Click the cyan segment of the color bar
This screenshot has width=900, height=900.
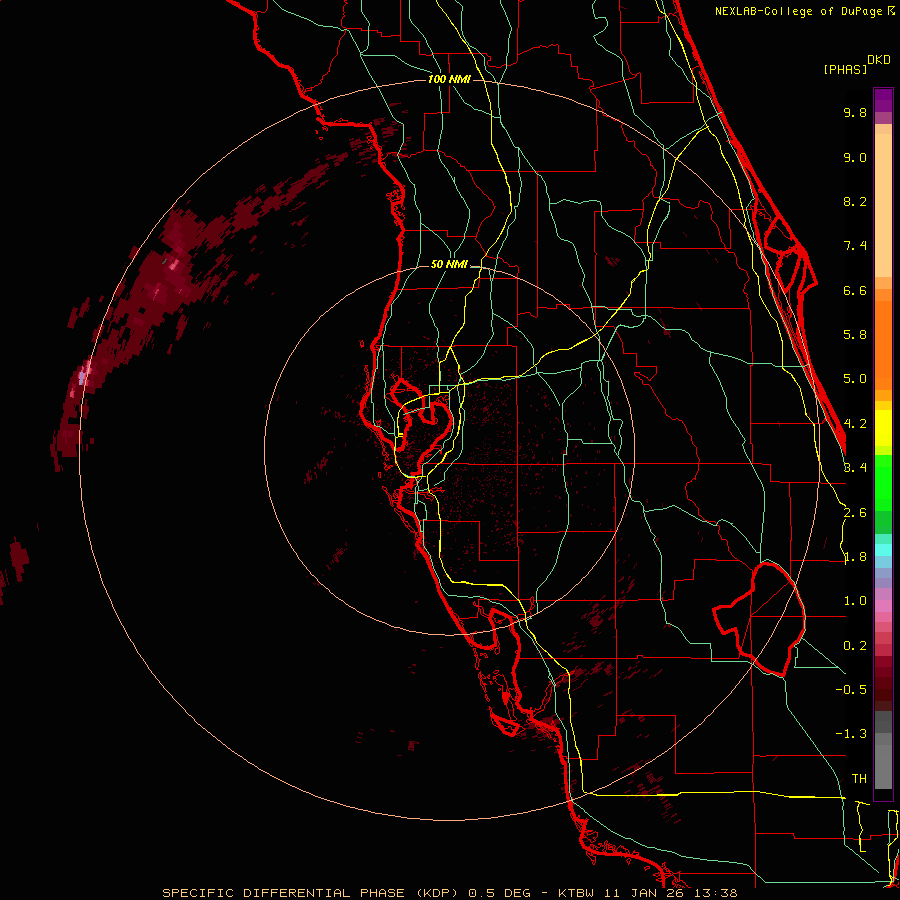point(883,550)
